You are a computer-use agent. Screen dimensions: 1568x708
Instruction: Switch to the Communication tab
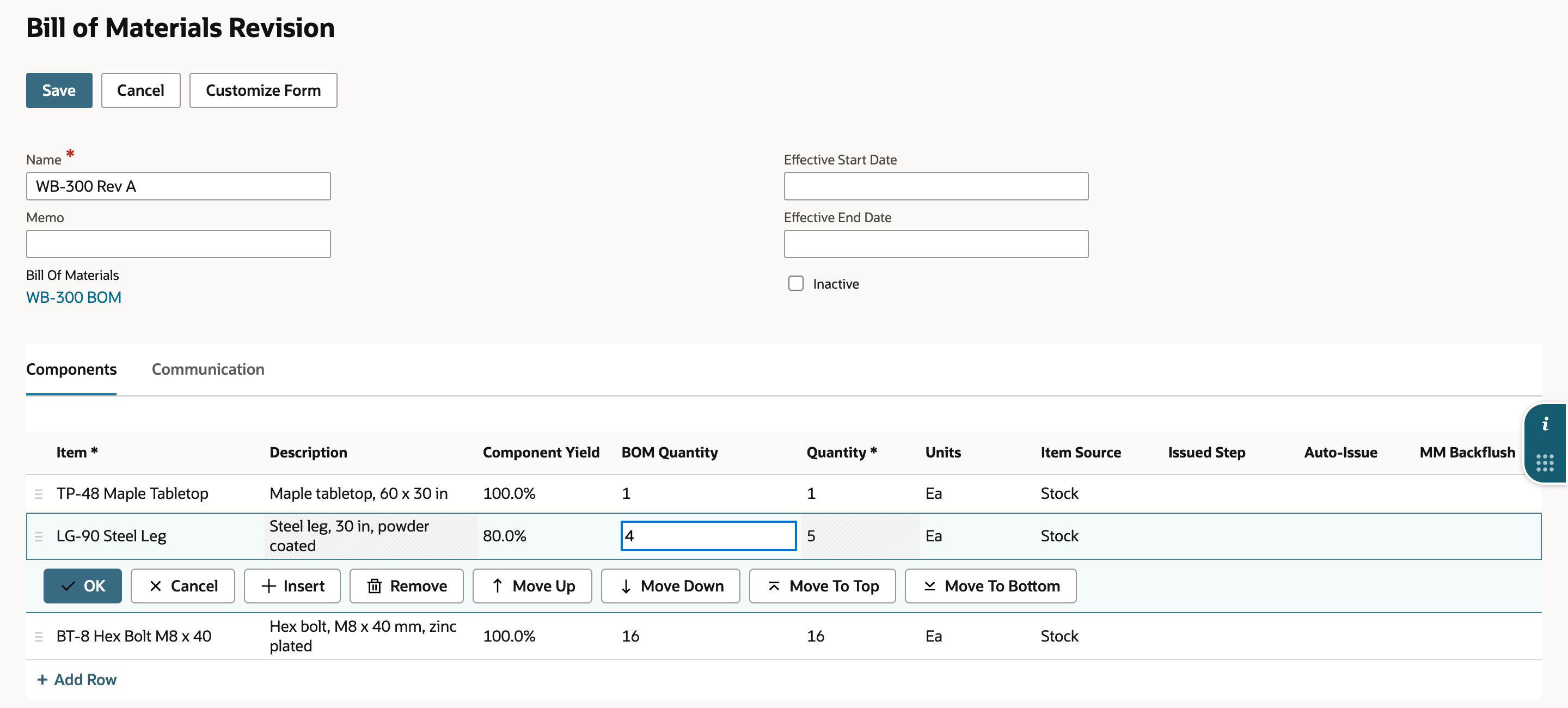coord(207,369)
